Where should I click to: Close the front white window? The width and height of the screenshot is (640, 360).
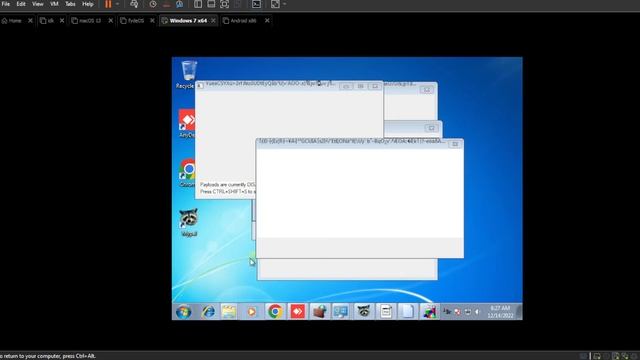pyautogui.click(x=455, y=144)
